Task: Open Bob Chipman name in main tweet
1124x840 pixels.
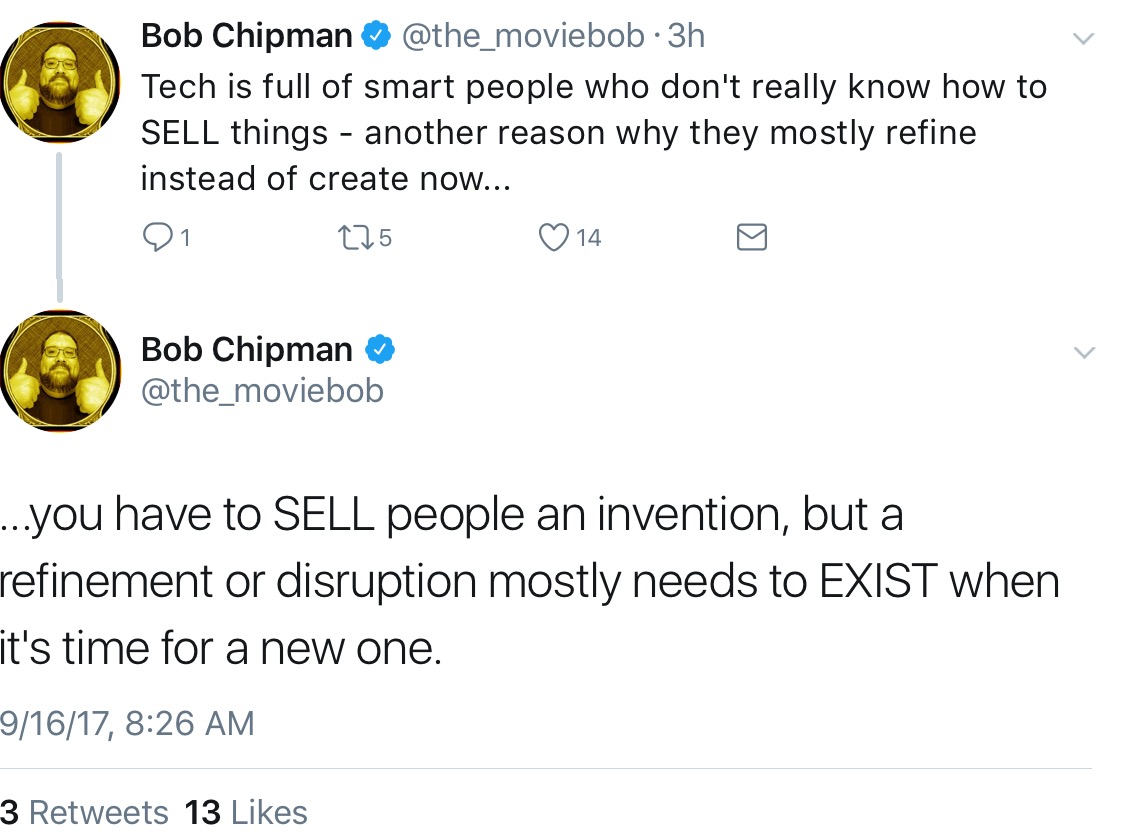Action: (247, 350)
